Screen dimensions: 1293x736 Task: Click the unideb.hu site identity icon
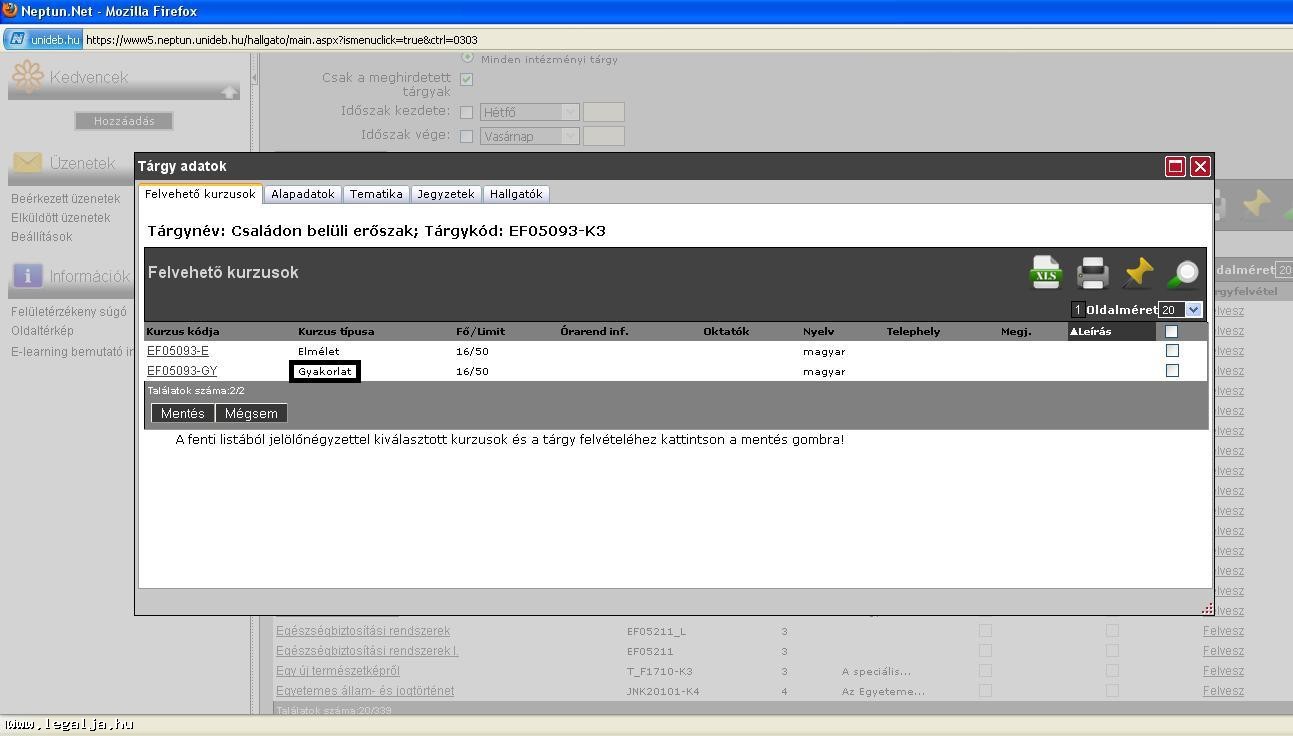(x=43, y=39)
